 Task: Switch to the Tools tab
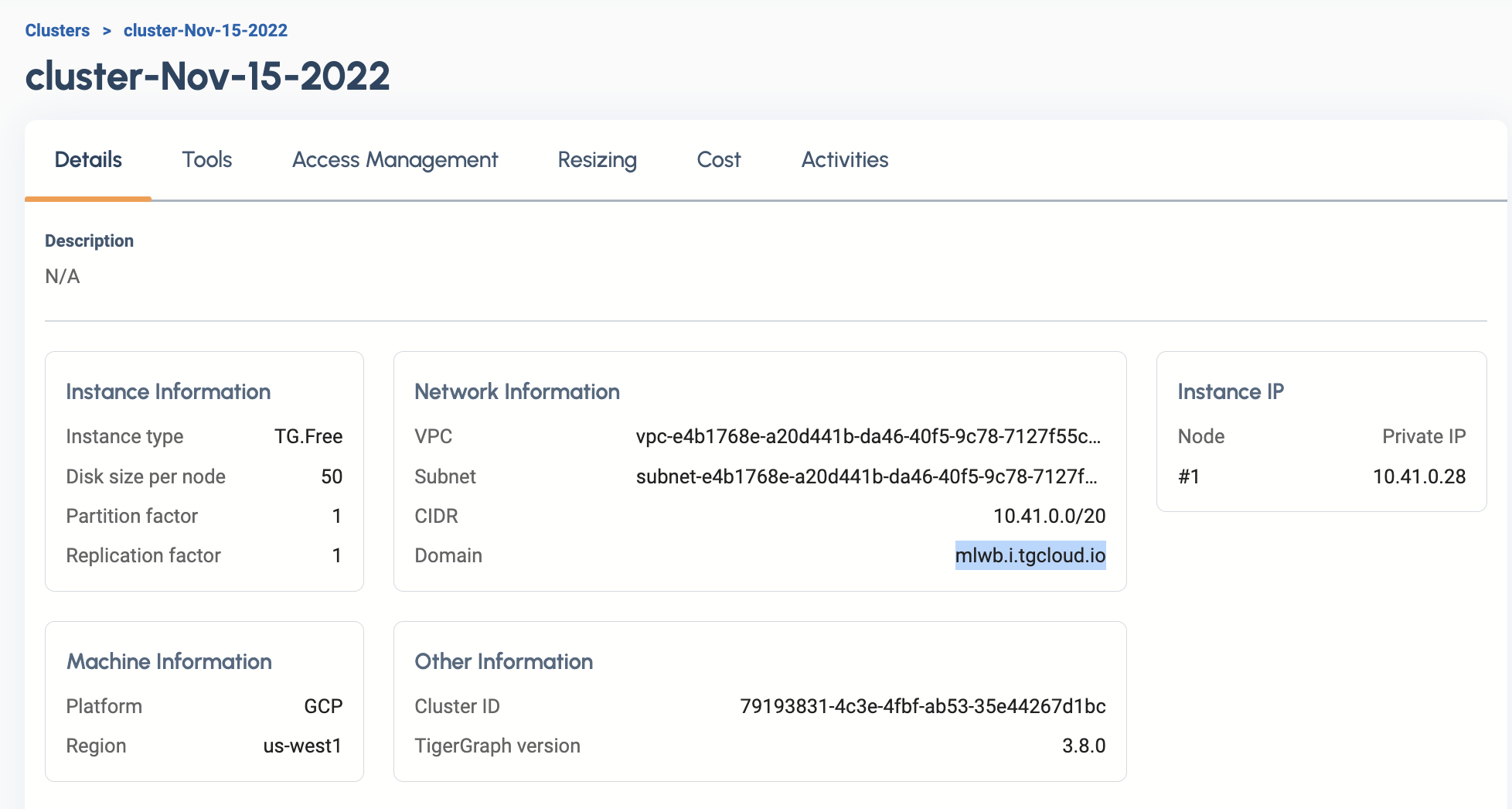(x=206, y=160)
